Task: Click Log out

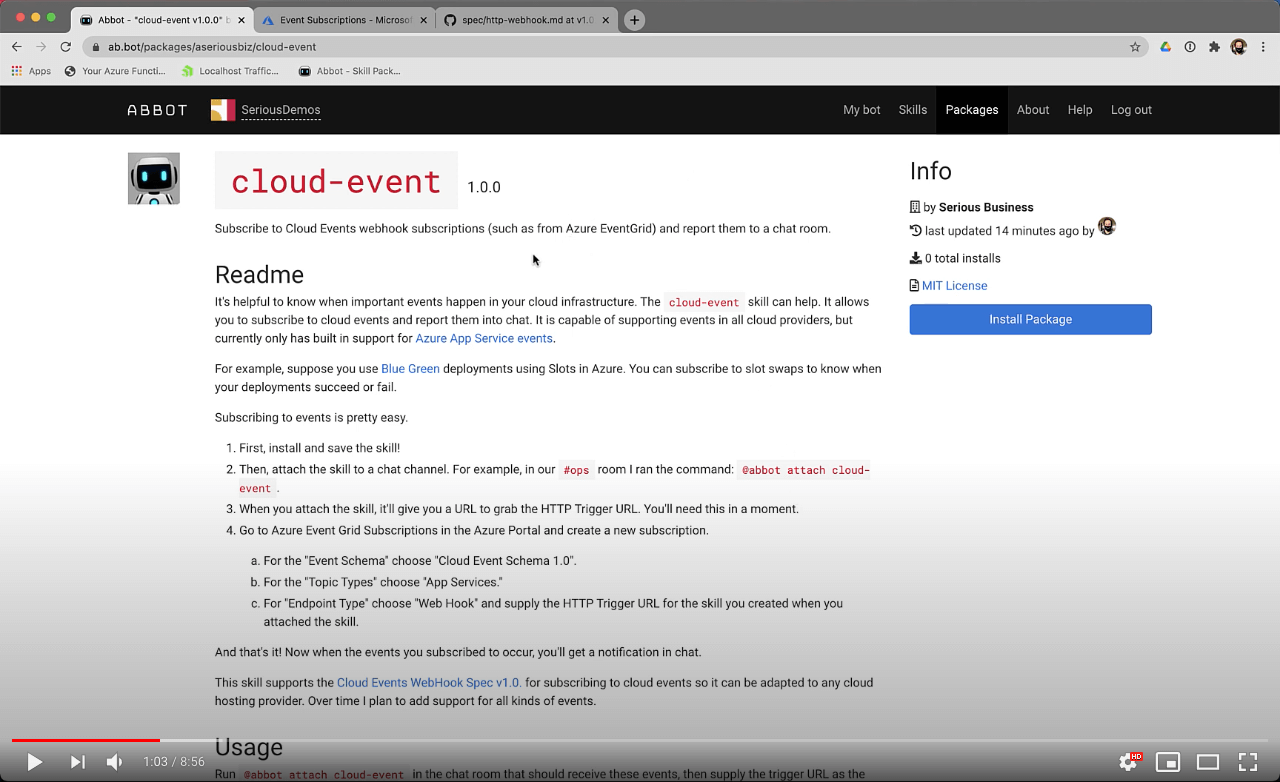Action: click(1131, 110)
